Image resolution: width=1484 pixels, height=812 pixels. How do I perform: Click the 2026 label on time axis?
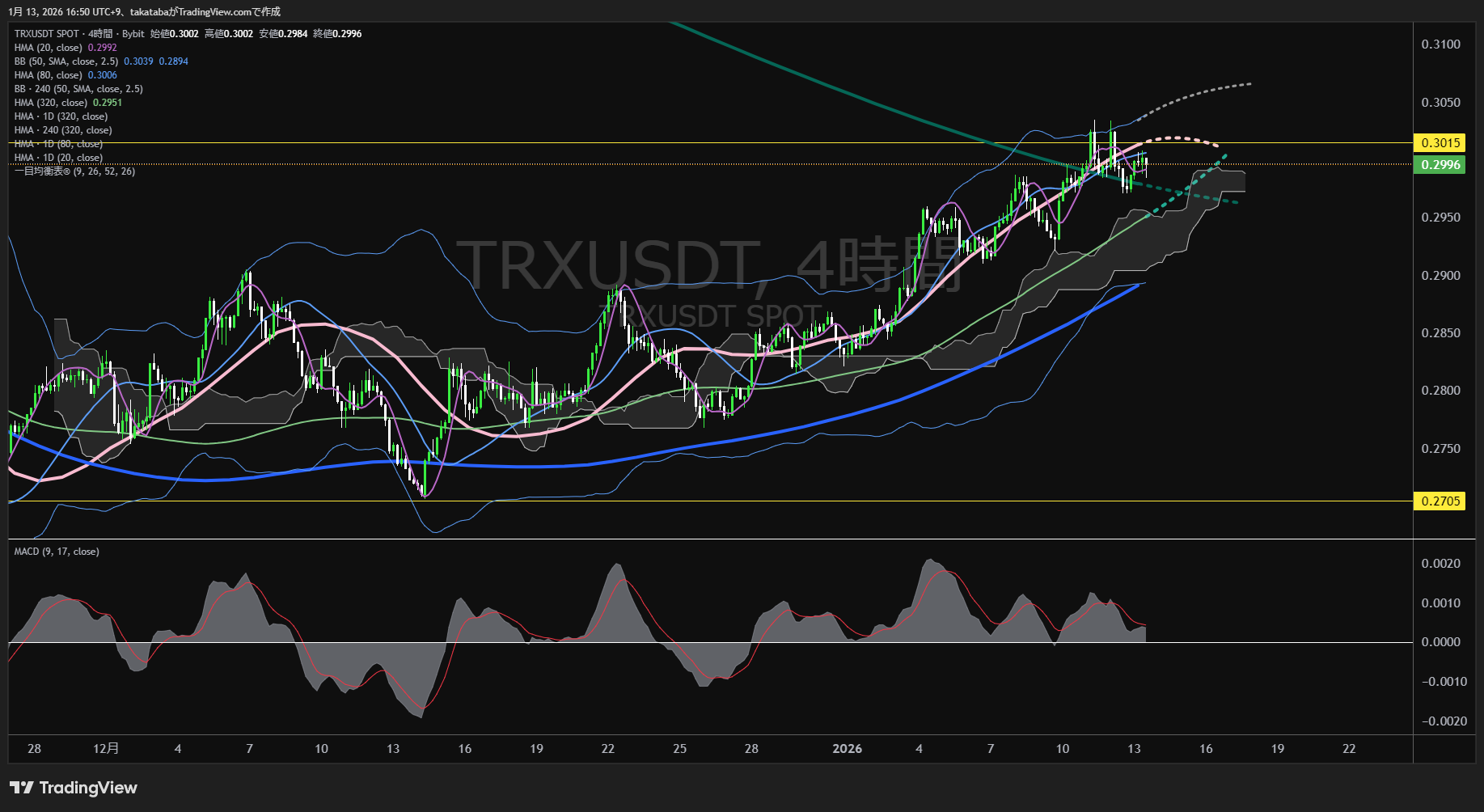tap(847, 749)
